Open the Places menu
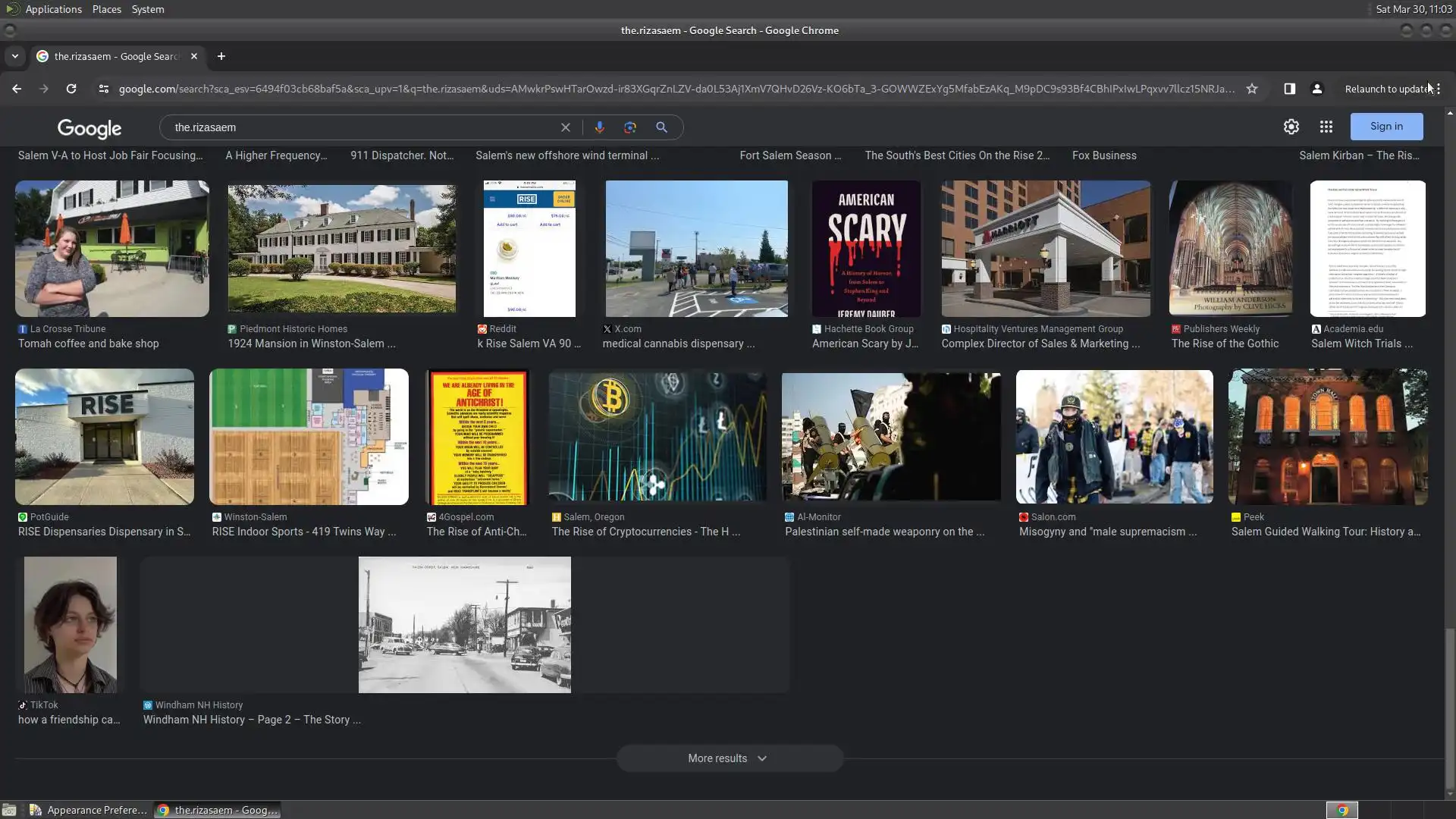Viewport: 1456px width, 819px height. pos(106,9)
